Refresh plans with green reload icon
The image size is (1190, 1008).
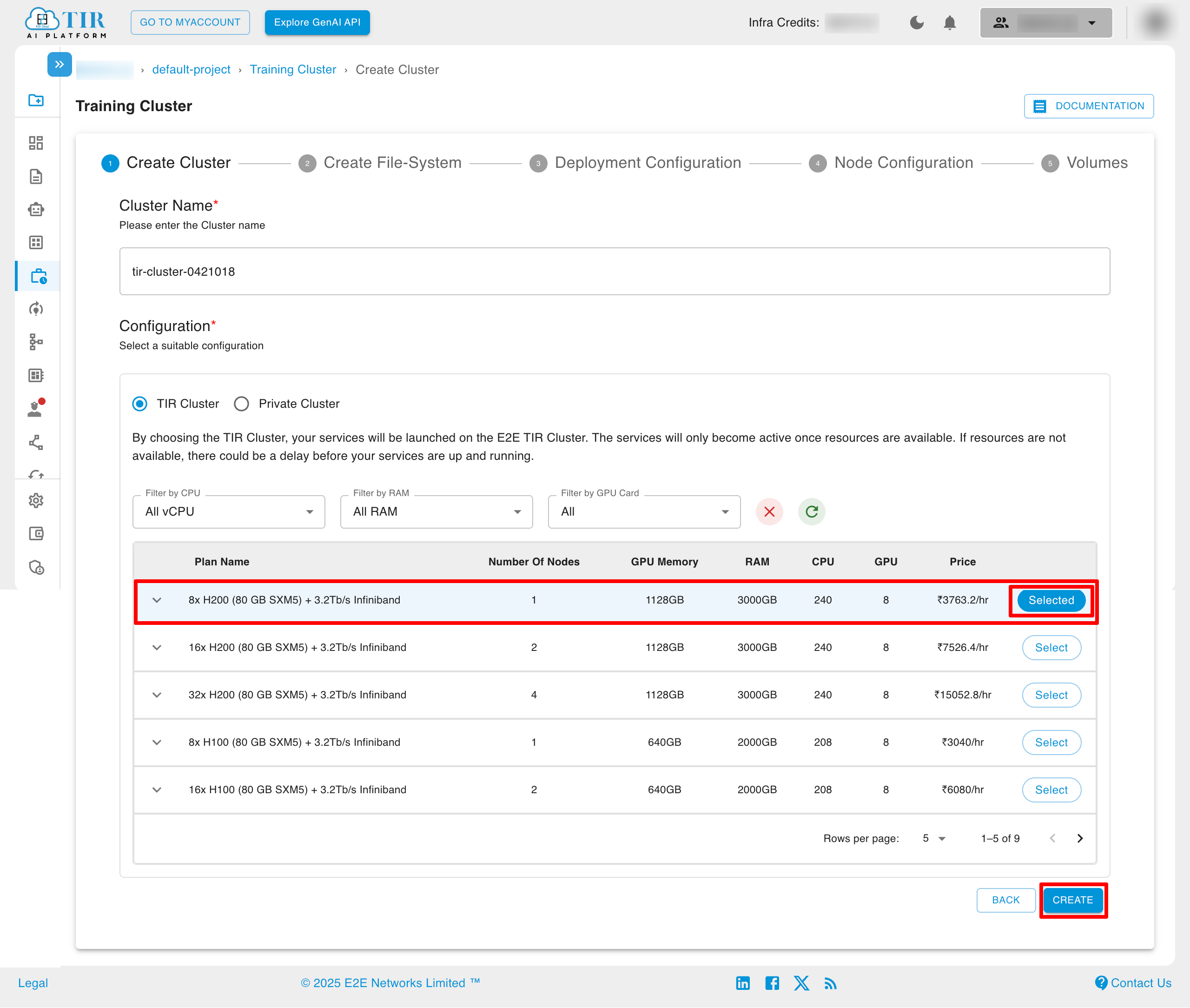pos(811,511)
